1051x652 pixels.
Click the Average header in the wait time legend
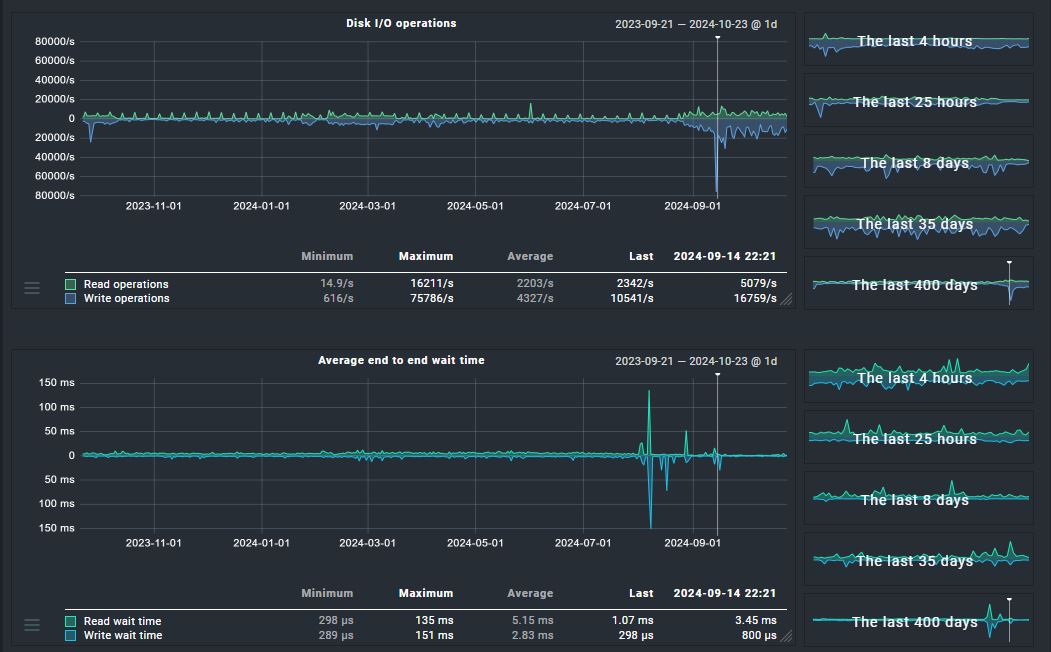(529, 594)
